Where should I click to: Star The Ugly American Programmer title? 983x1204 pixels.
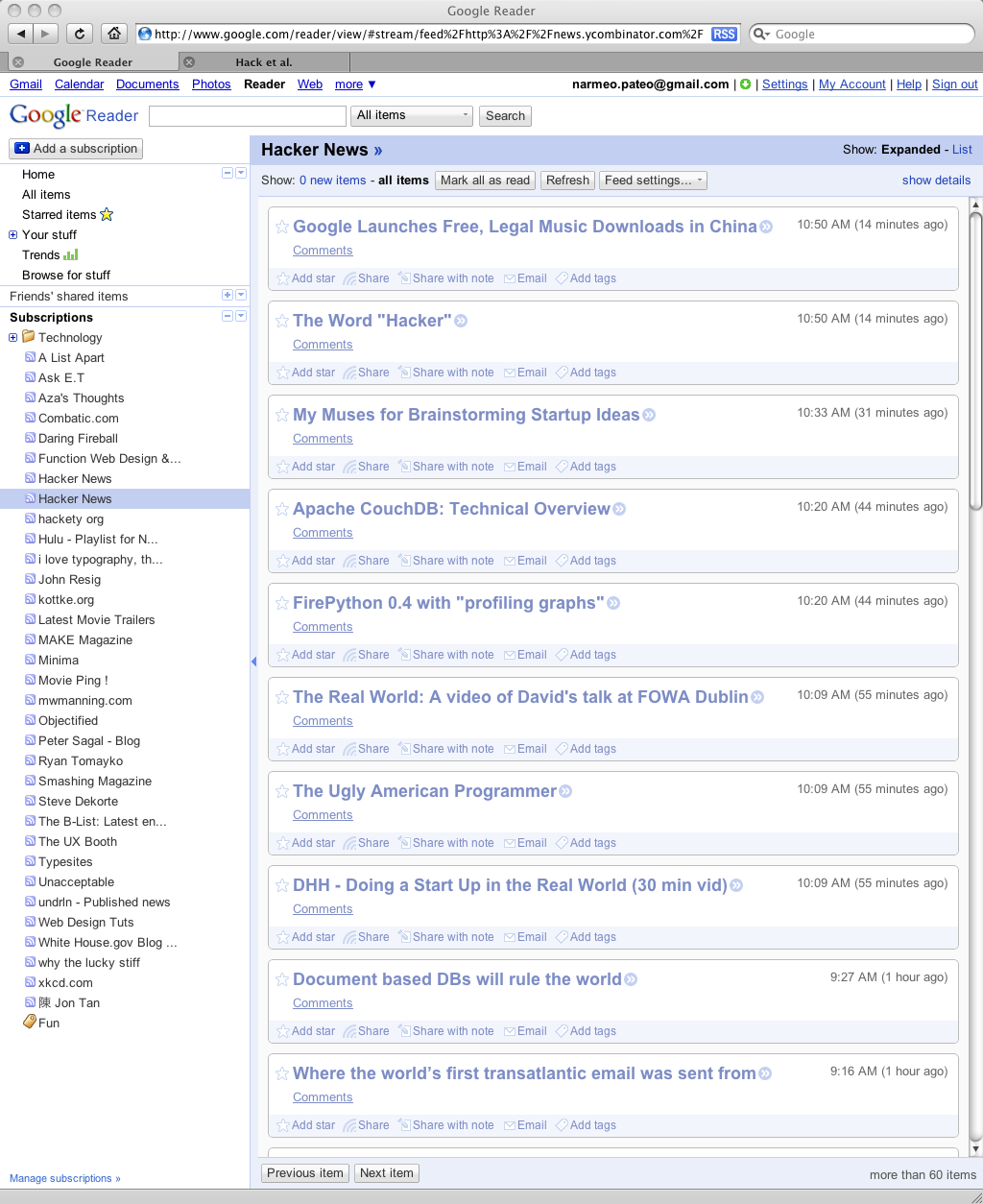(282, 791)
